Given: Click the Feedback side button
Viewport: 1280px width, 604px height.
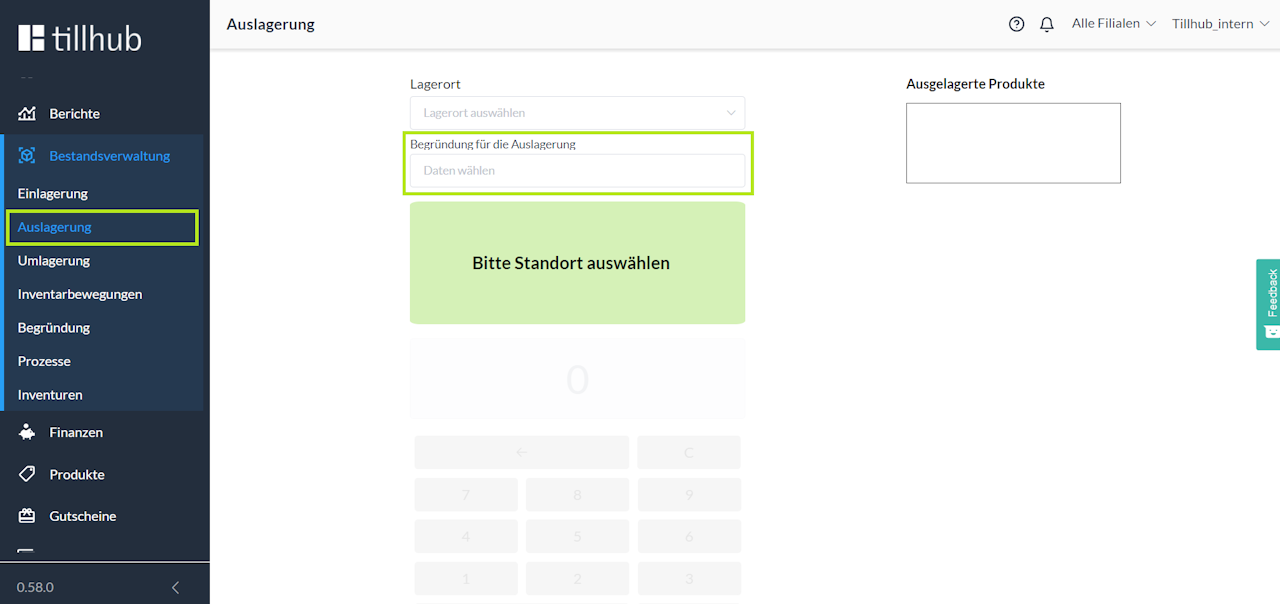Looking at the screenshot, I should pyautogui.click(x=1269, y=304).
